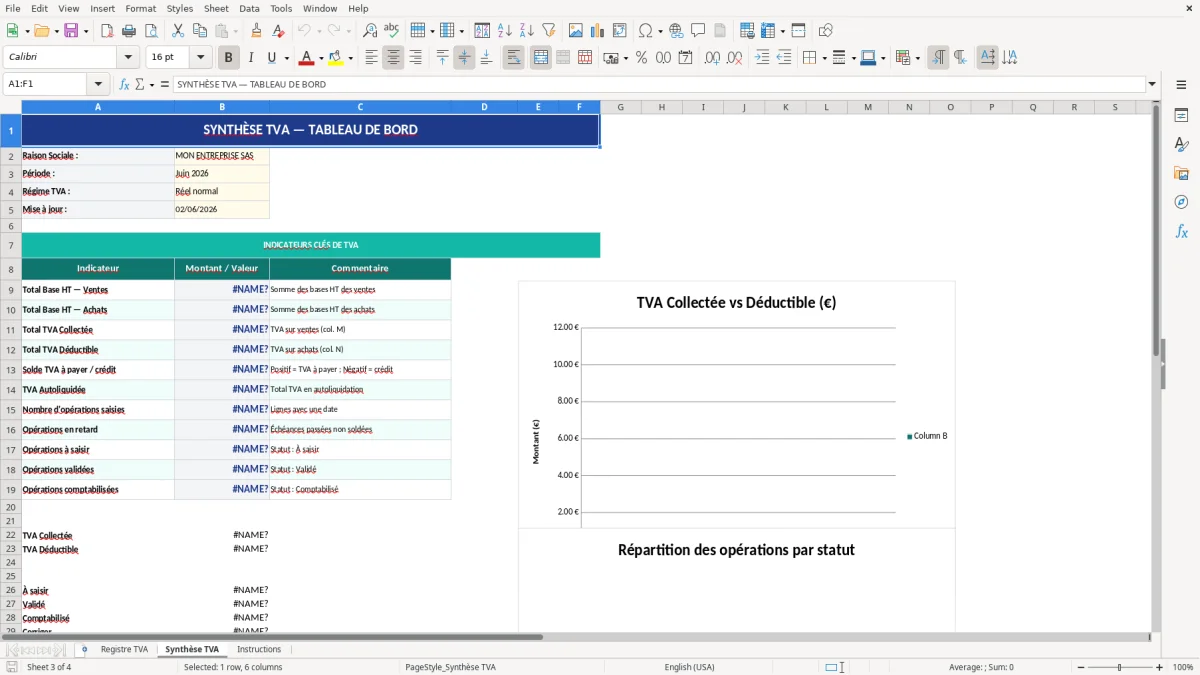Image resolution: width=1200 pixels, height=675 pixels.
Task: Toggle Print Preview icon
Action: (x=151, y=31)
